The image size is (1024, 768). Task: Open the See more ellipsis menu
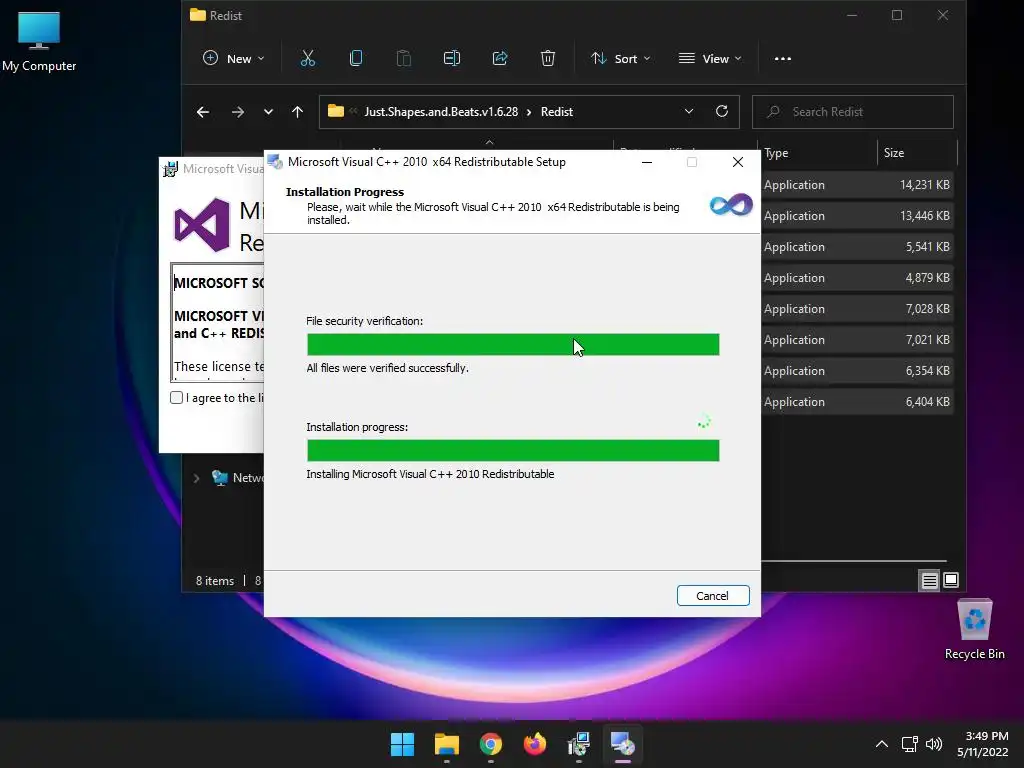(x=782, y=59)
